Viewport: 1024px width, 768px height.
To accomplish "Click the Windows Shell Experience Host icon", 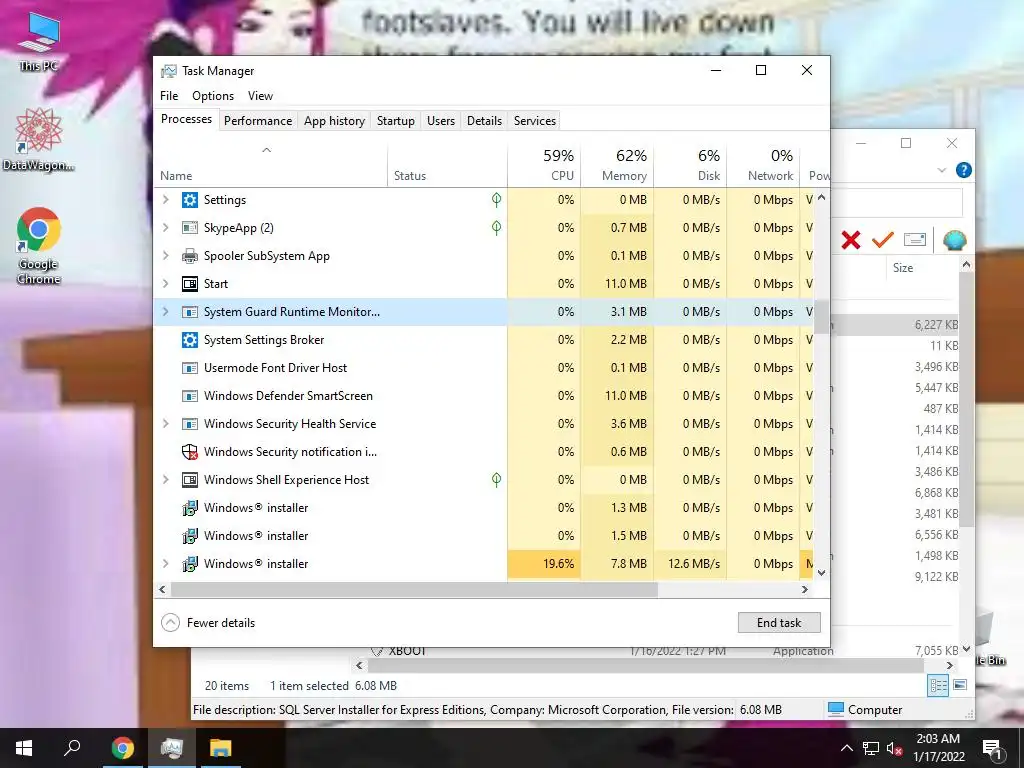I will click(x=189, y=480).
